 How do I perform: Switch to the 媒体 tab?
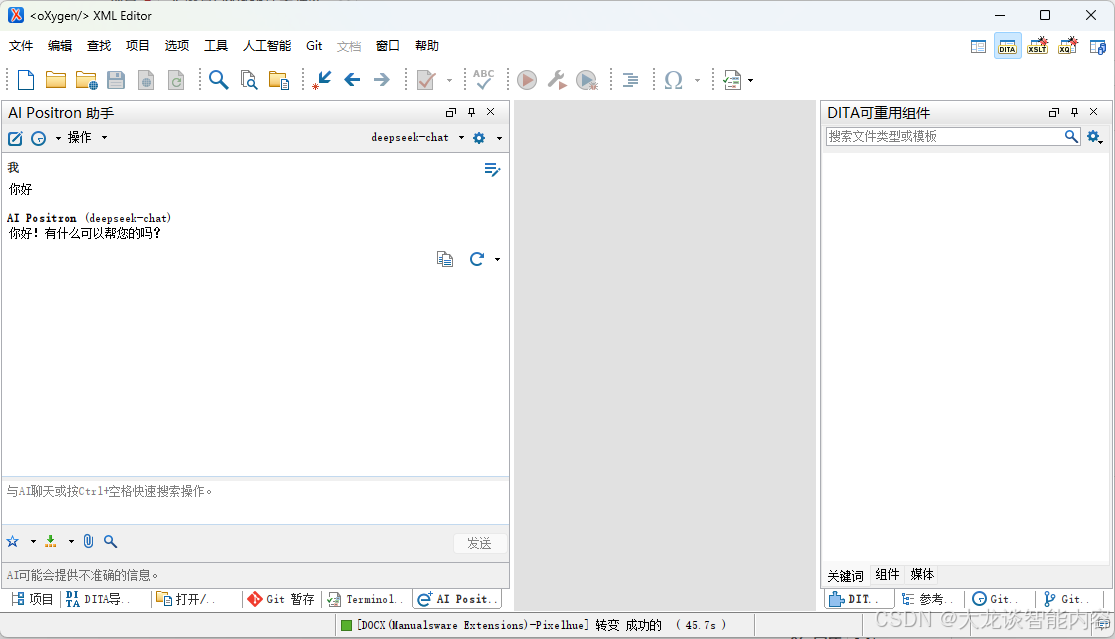click(x=922, y=574)
